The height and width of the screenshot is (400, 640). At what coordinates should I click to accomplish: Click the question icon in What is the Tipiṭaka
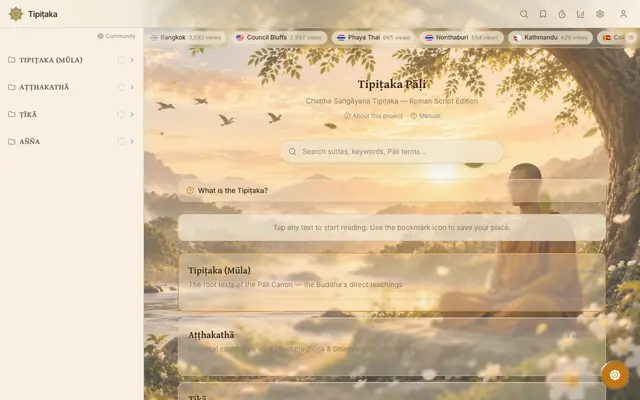tap(190, 190)
